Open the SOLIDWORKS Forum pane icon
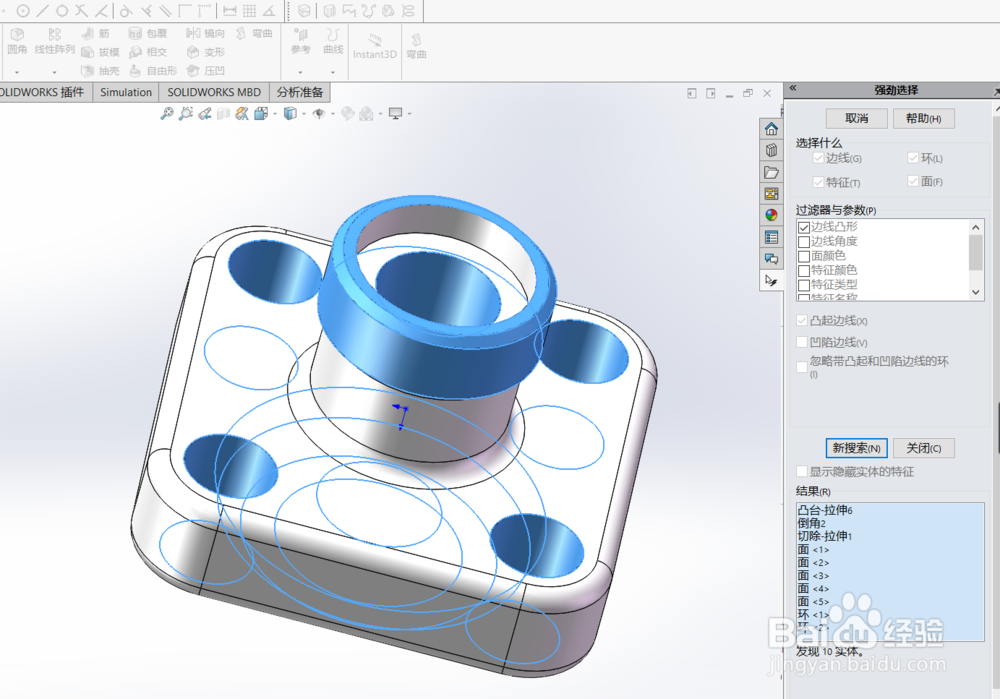The height and width of the screenshot is (699, 1000). [771, 258]
